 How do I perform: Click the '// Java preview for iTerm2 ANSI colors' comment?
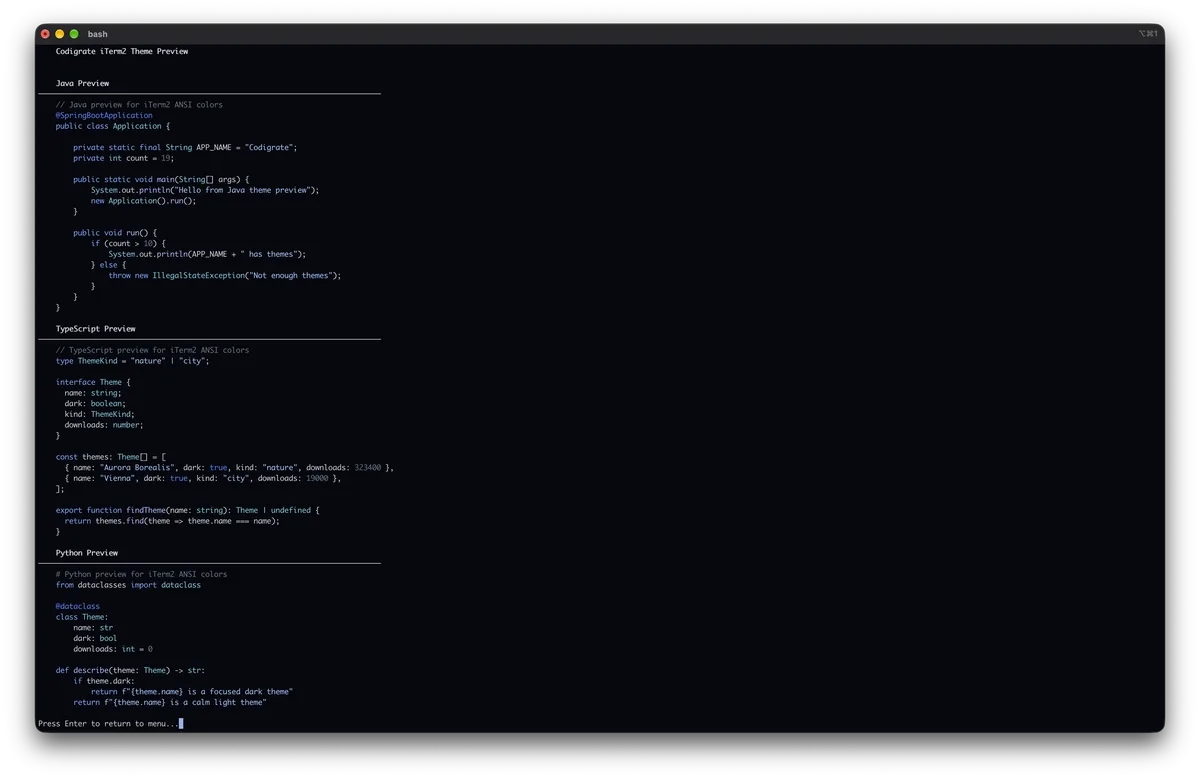[139, 104]
